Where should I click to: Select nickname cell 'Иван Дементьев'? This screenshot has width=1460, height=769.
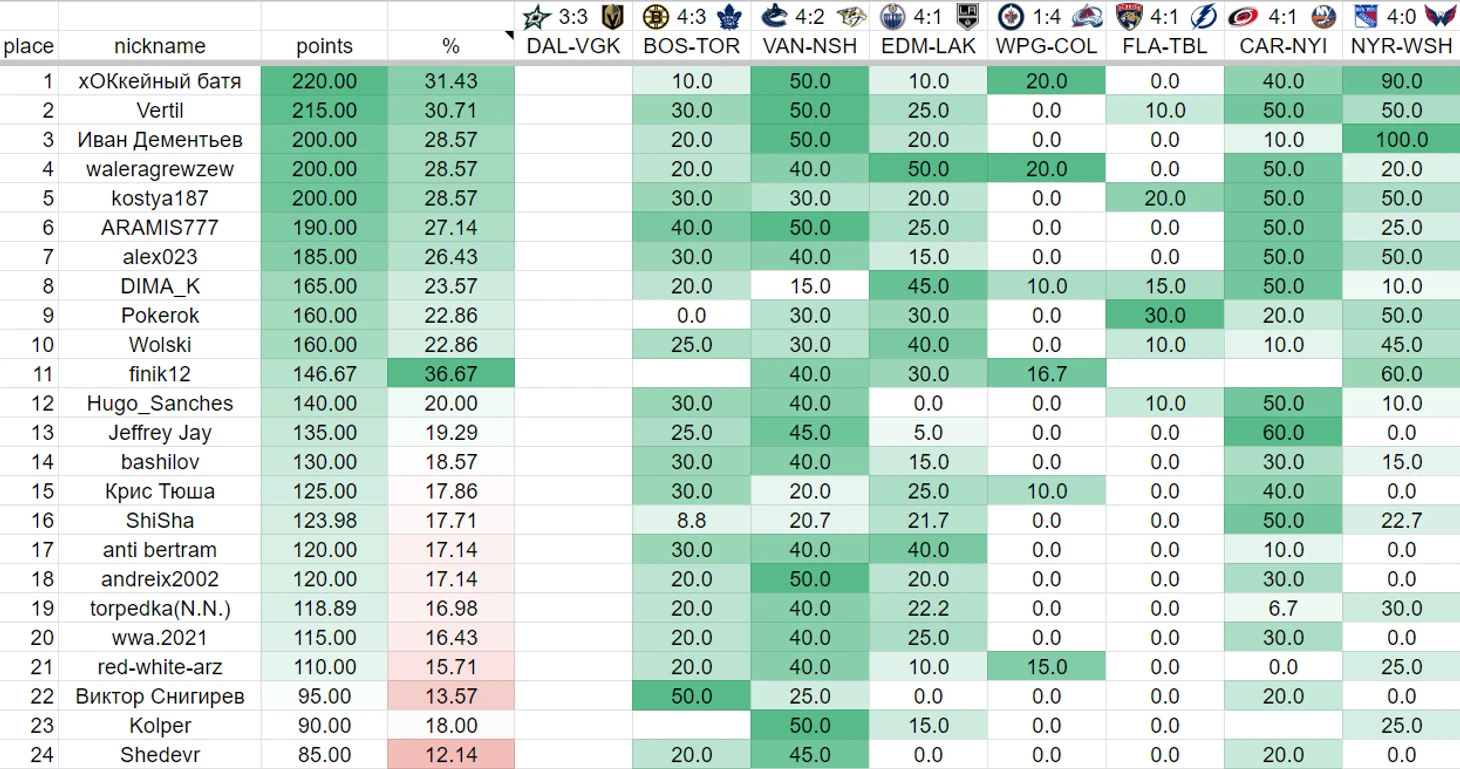(x=160, y=140)
